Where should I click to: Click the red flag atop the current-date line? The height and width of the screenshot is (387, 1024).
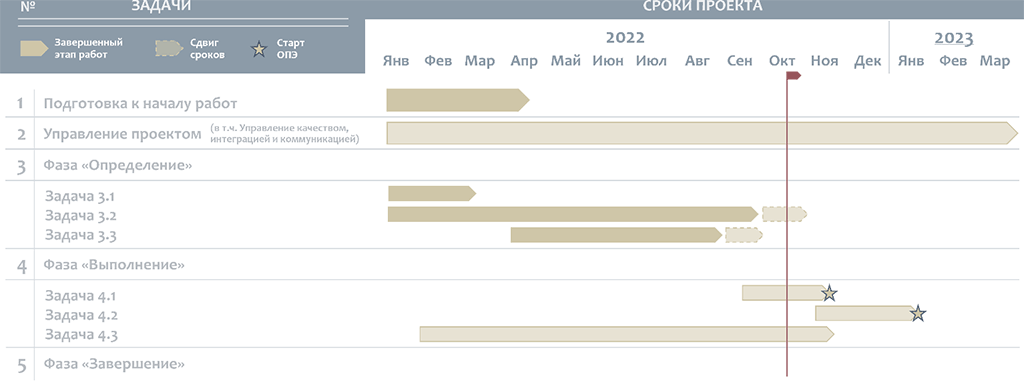(793, 76)
